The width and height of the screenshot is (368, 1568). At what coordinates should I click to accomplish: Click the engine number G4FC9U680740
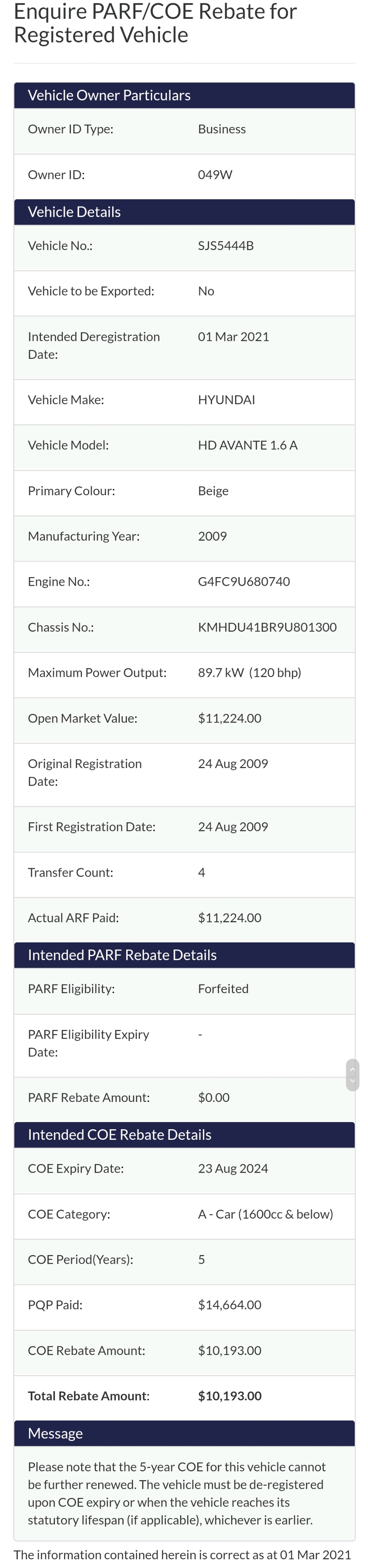[244, 581]
